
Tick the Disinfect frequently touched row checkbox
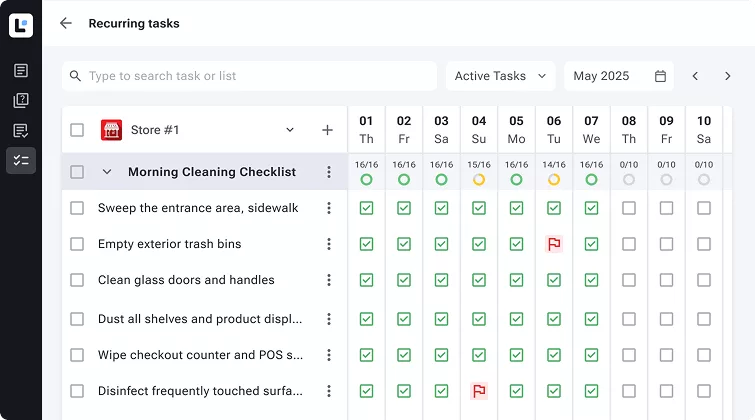(77, 391)
